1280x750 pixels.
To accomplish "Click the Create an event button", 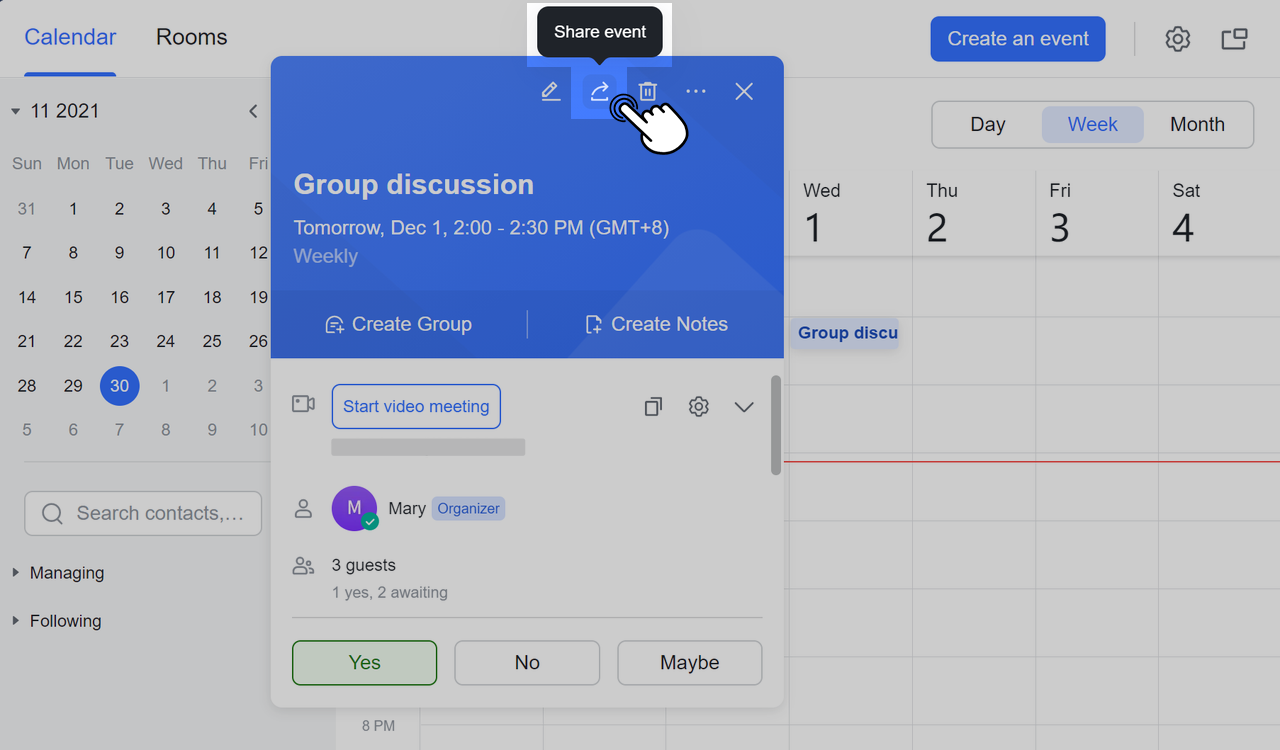I will (1018, 39).
